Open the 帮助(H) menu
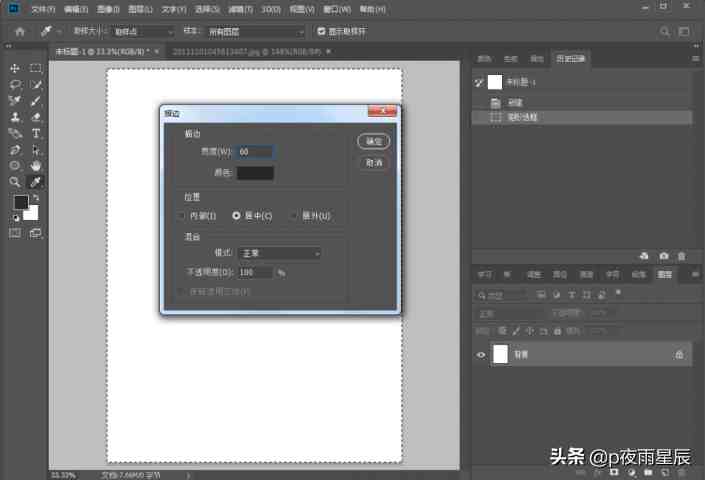This screenshot has width=705, height=480. [372, 9]
